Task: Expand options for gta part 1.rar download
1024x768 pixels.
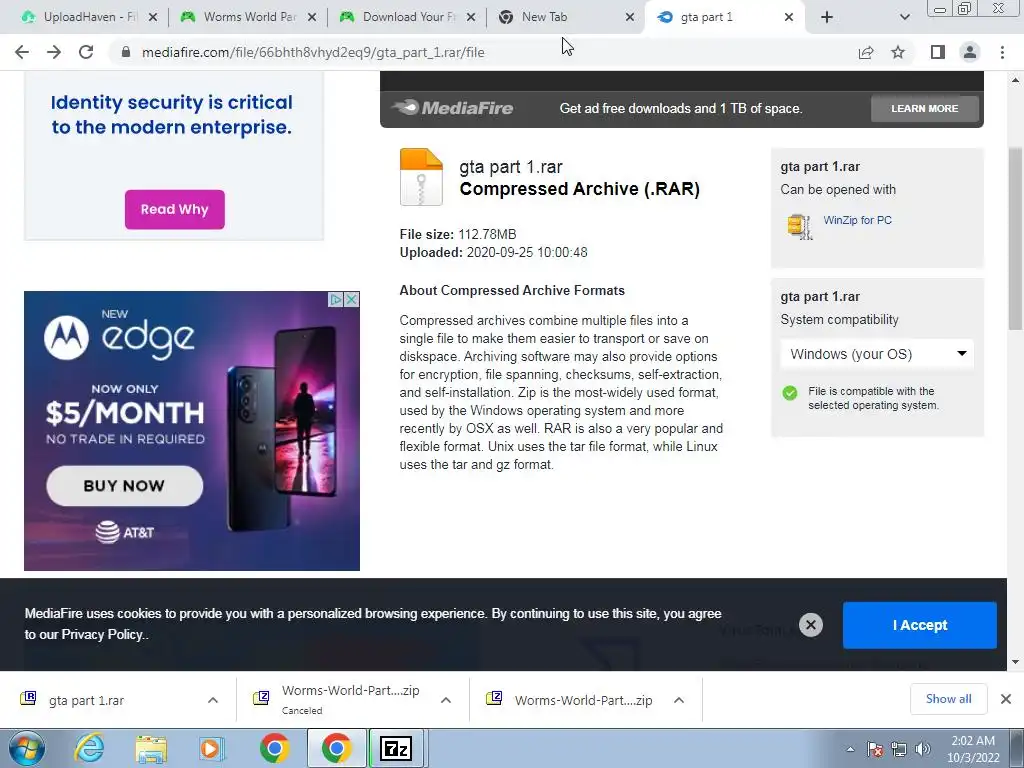Action: tap(213, 700)
